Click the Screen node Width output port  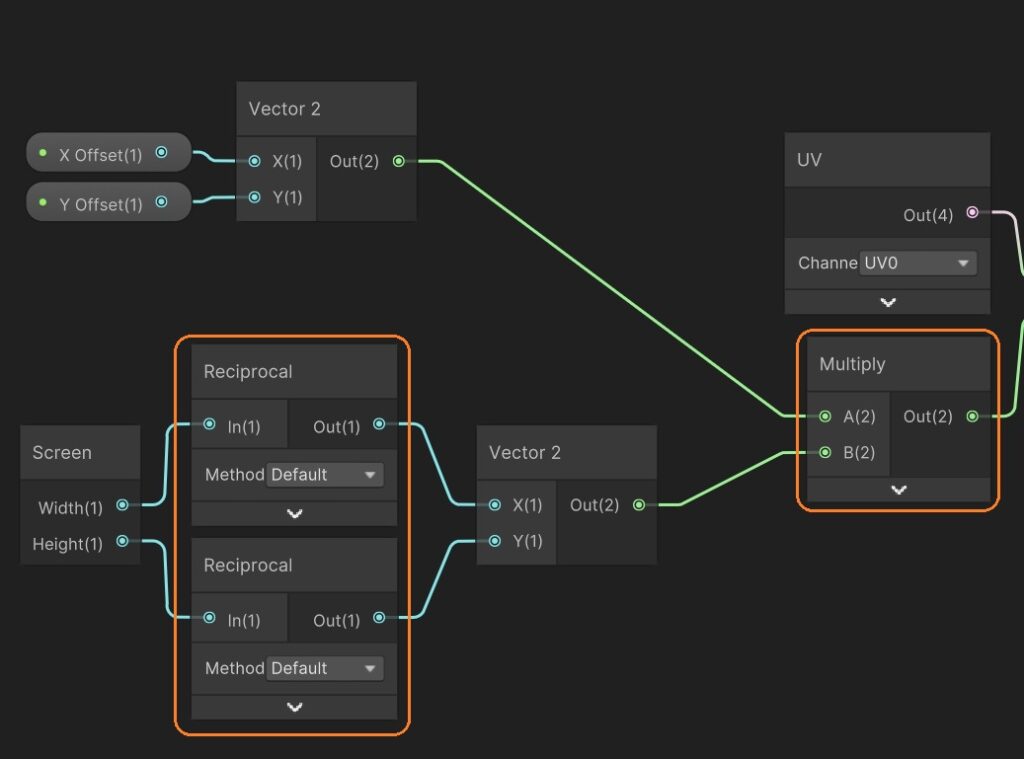coord(122,506)
